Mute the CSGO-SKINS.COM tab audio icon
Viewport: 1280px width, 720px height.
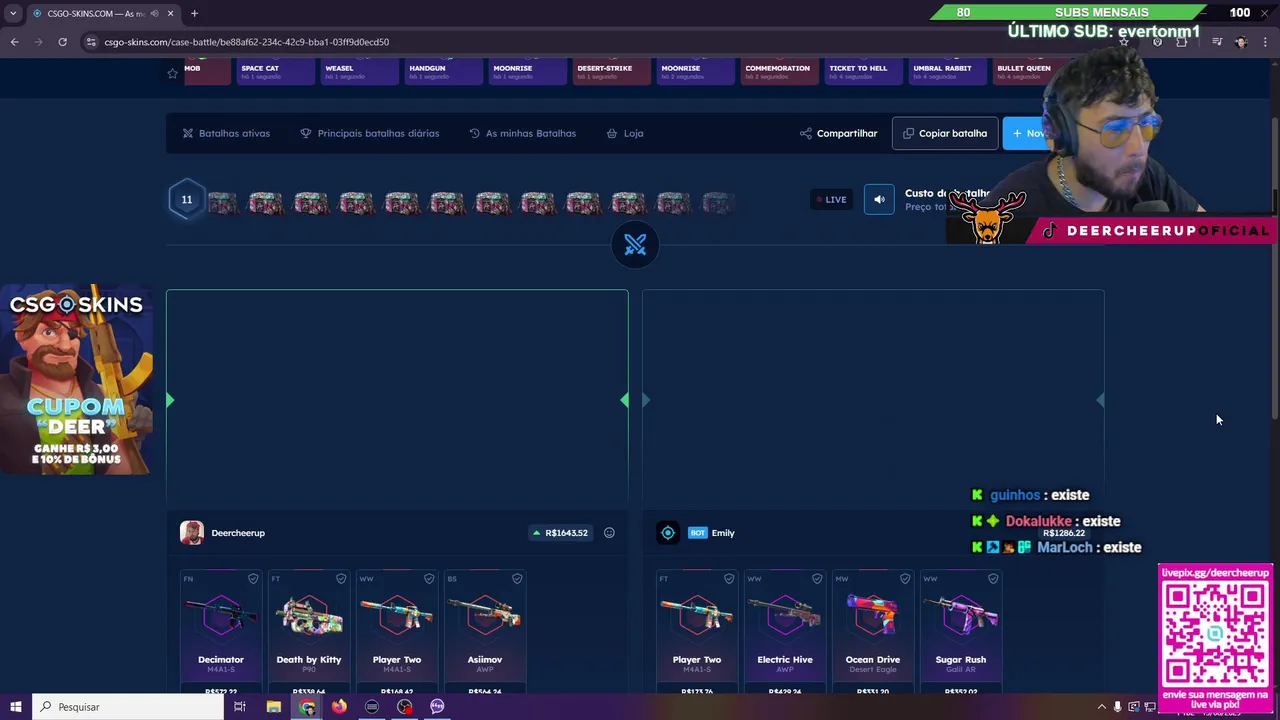(x=154, y=13)
